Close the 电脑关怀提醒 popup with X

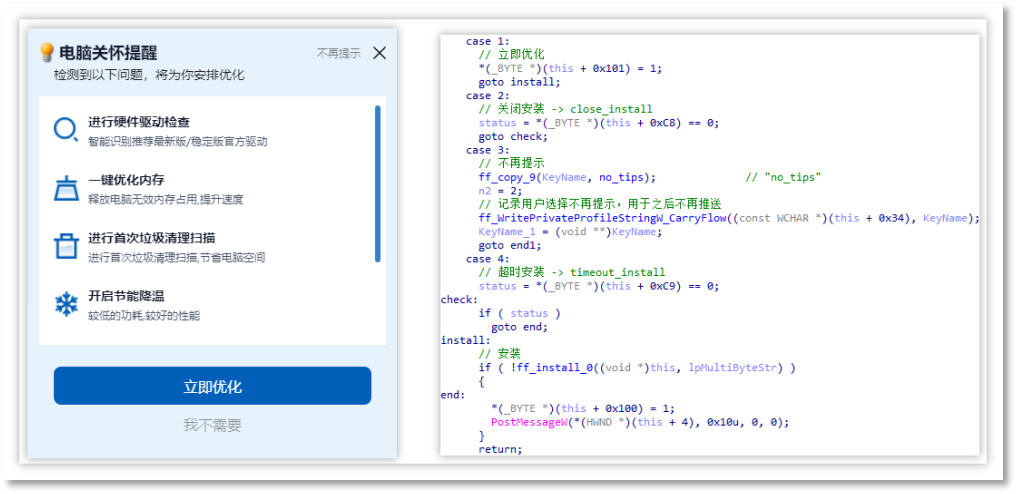(x=379, y=53)
